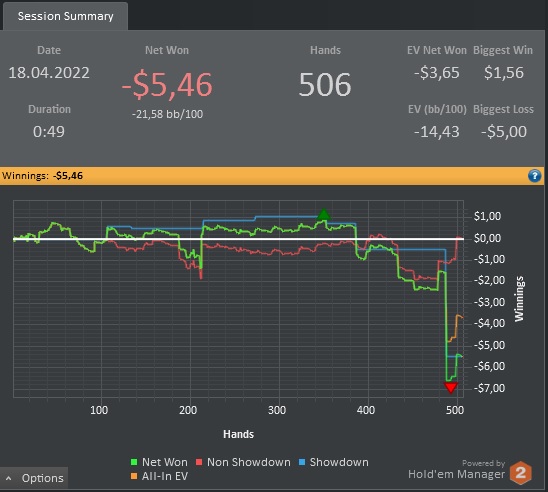Select the EV bb/100 value -14,43
548x492 pixels.
pyautogui.click(x=437, y=132)
